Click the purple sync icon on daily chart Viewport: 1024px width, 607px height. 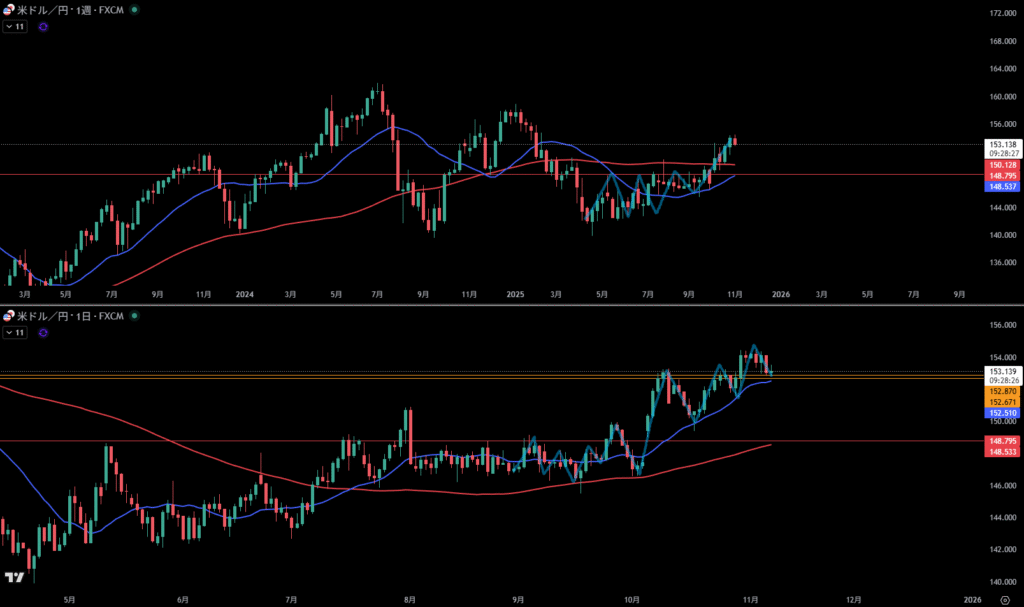[x=42, y=334]
